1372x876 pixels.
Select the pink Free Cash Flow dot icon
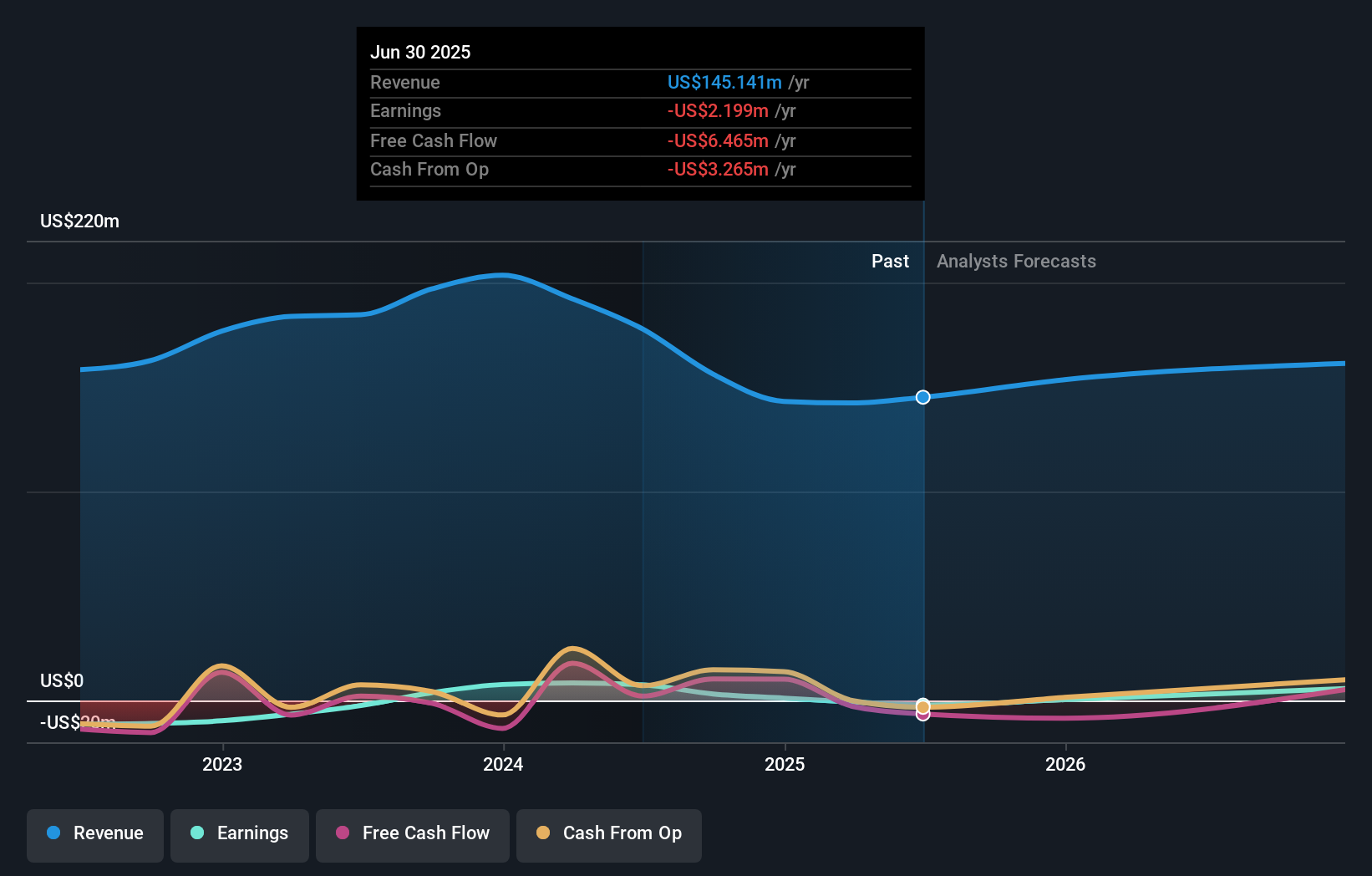tap(343, 833)
